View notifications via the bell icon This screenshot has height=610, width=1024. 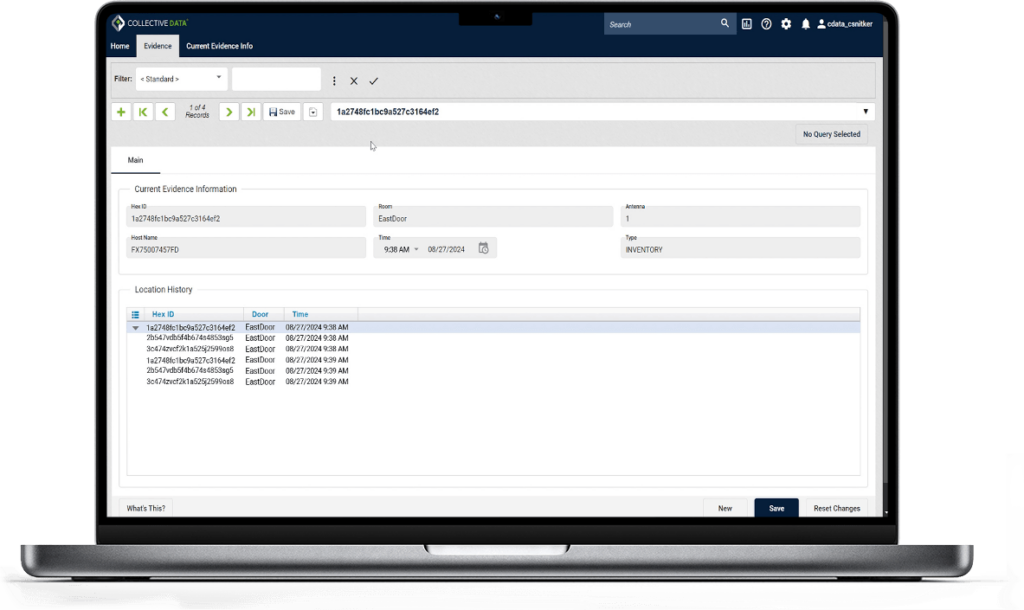805,24
